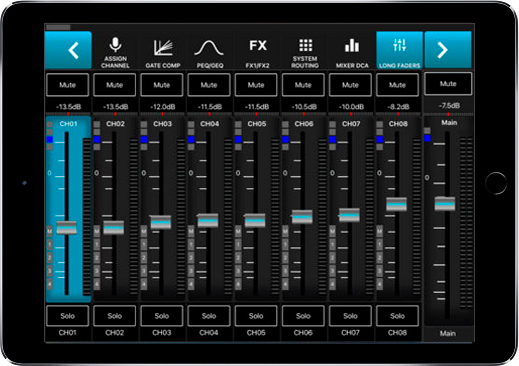Select the Main strip header label

[449, 123]
